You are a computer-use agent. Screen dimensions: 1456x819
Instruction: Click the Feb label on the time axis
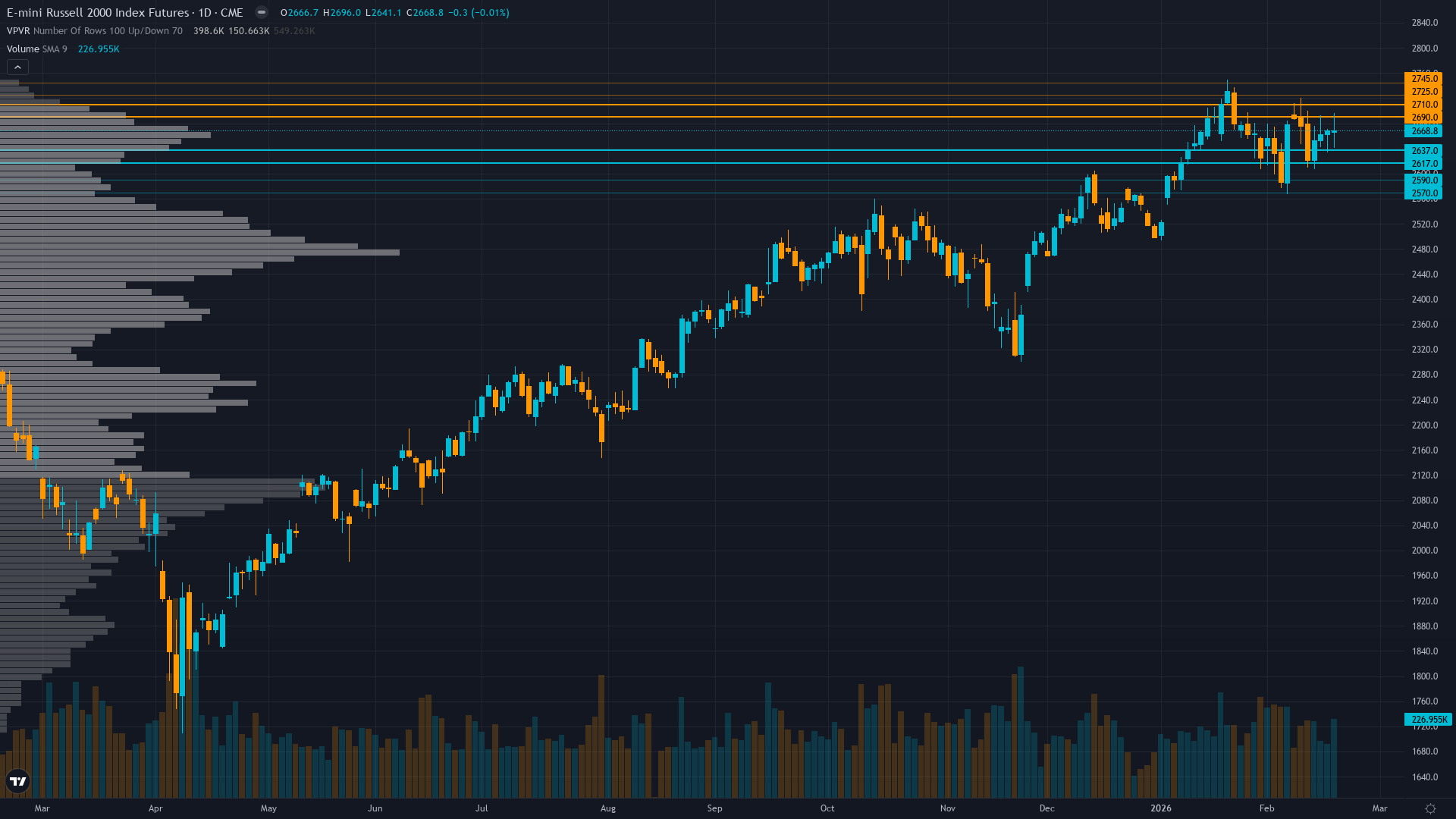(x=1266, y=808)
